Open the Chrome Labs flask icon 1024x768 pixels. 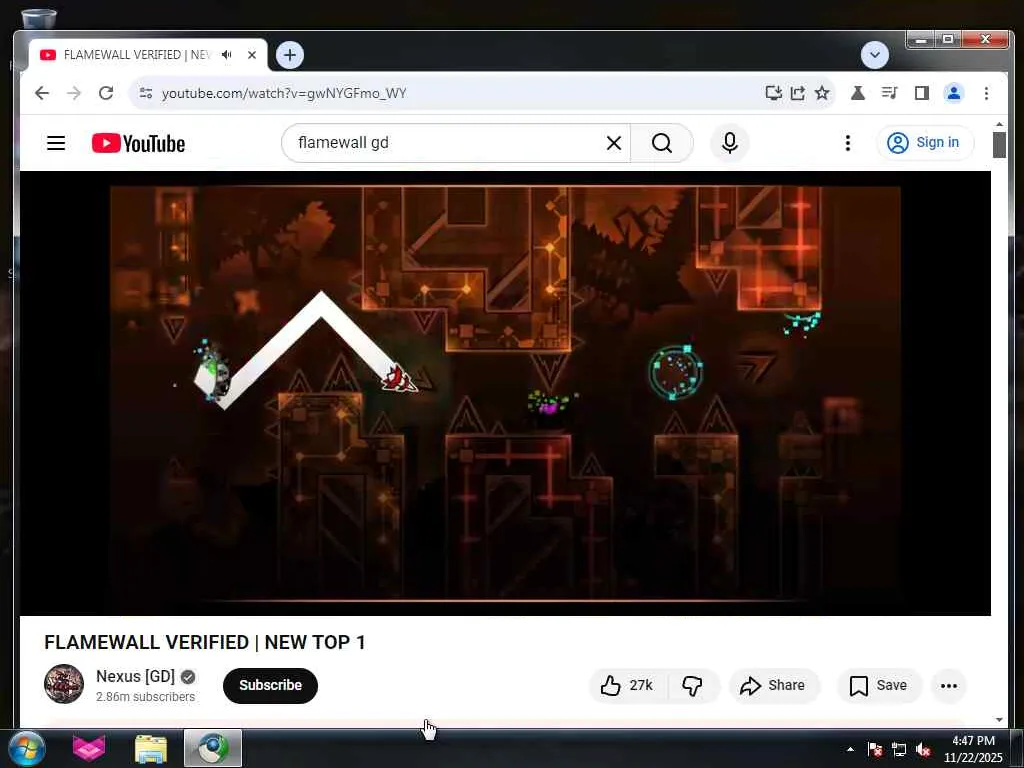click(x=858, y=93)
